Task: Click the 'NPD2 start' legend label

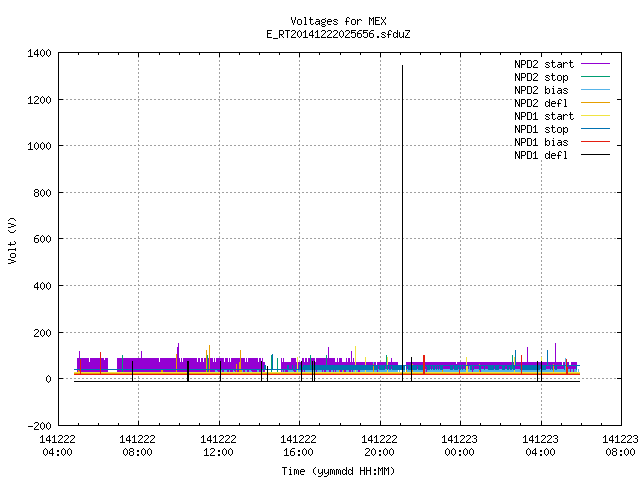Action: (544, 64)
